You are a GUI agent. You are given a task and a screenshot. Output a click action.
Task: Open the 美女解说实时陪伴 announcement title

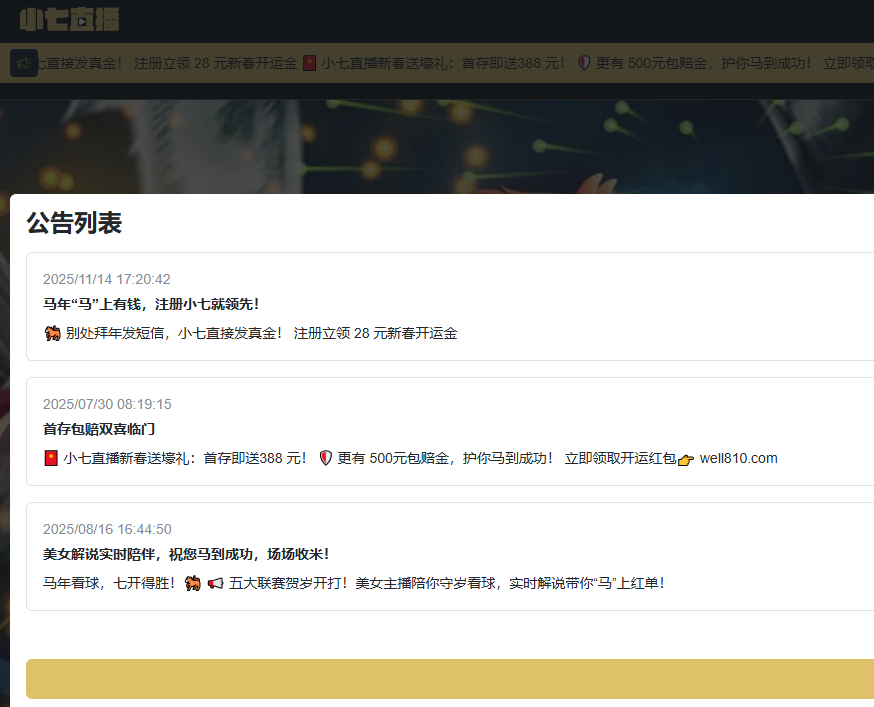[x=186, y=554]
